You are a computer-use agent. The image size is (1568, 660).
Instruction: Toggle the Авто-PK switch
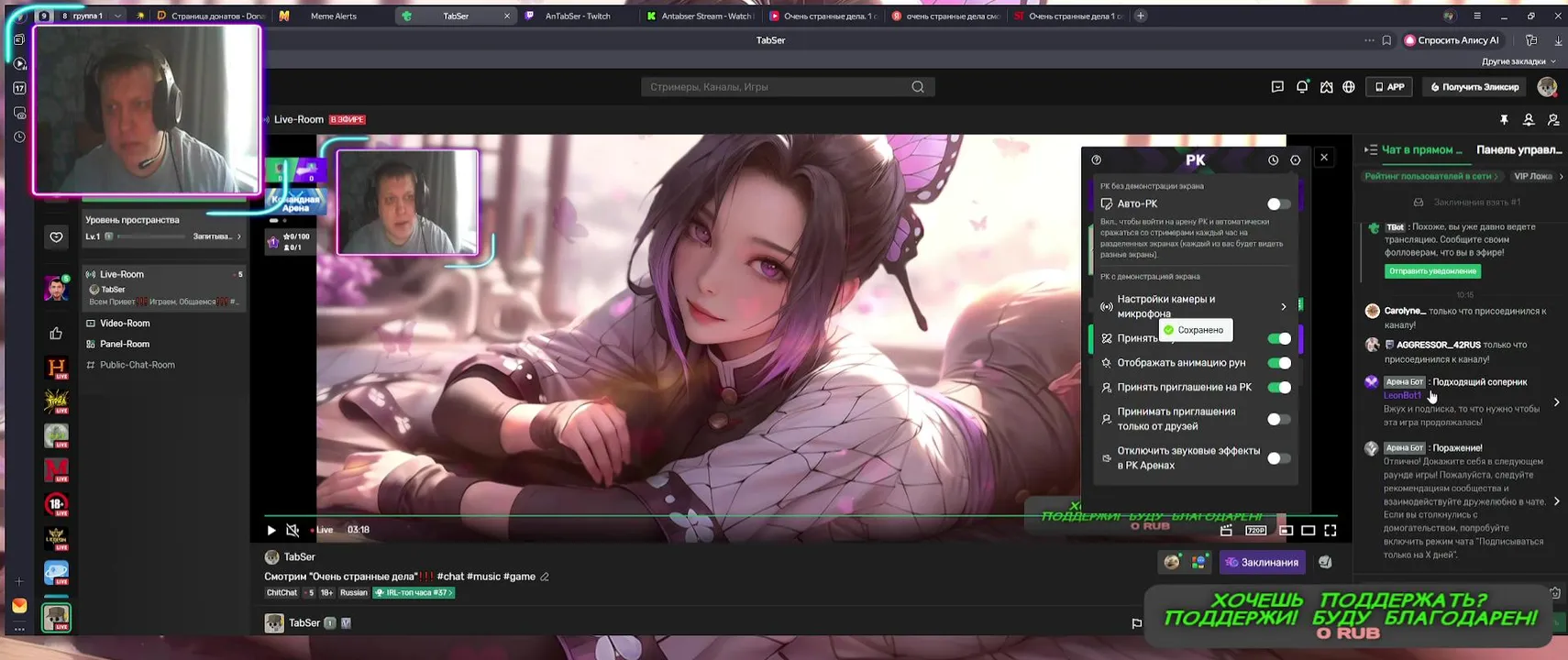coord(1279,203)
